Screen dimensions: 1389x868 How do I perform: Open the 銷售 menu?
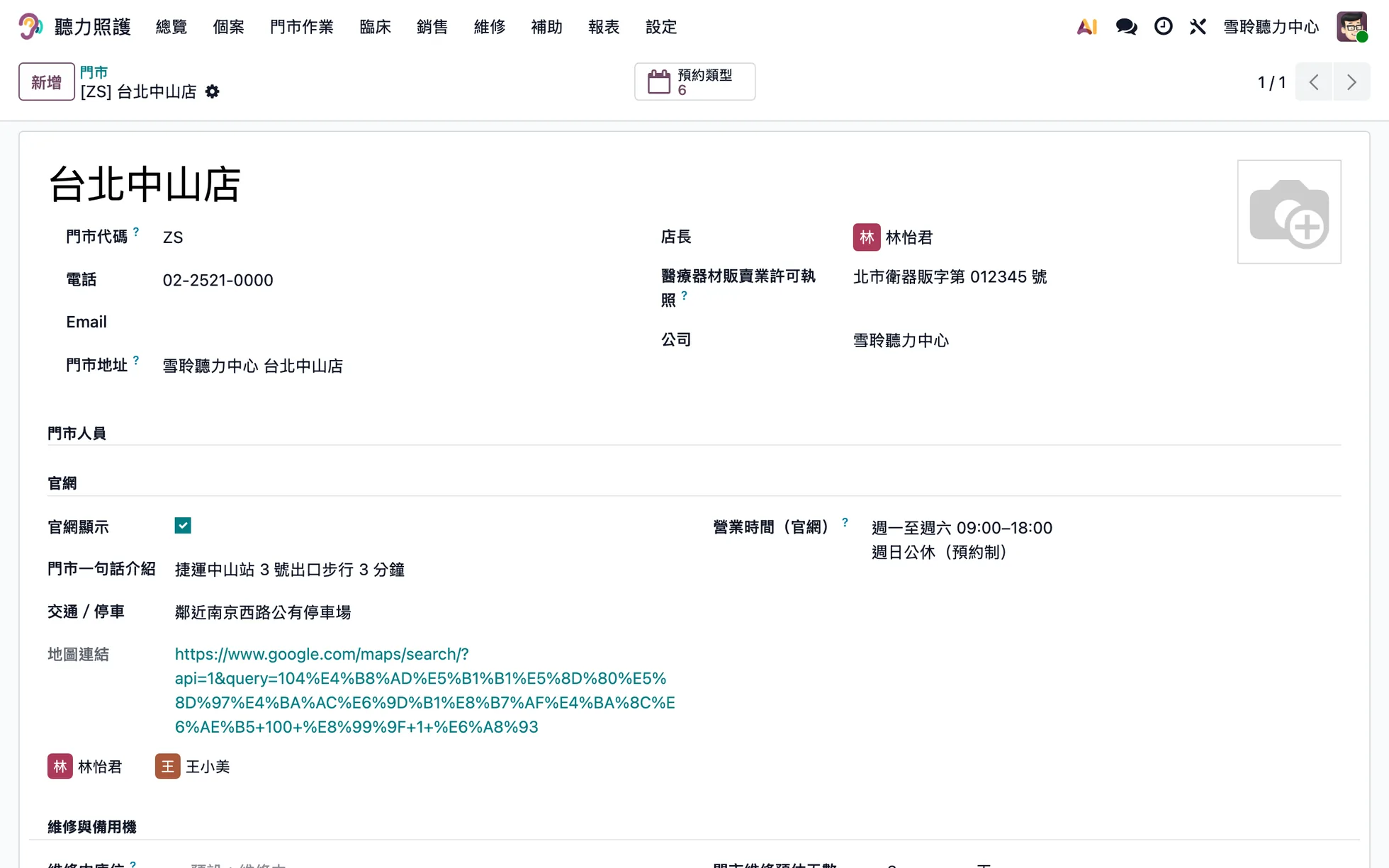coord(432,27)
